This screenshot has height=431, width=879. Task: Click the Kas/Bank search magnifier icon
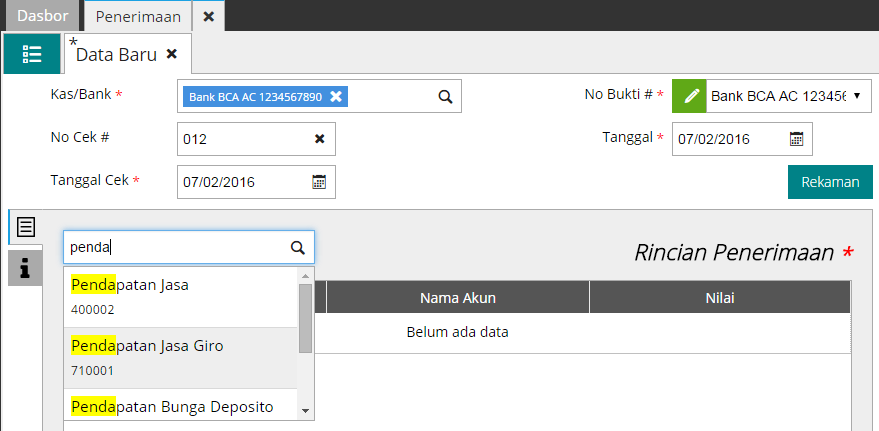click(x=446, y=97)
